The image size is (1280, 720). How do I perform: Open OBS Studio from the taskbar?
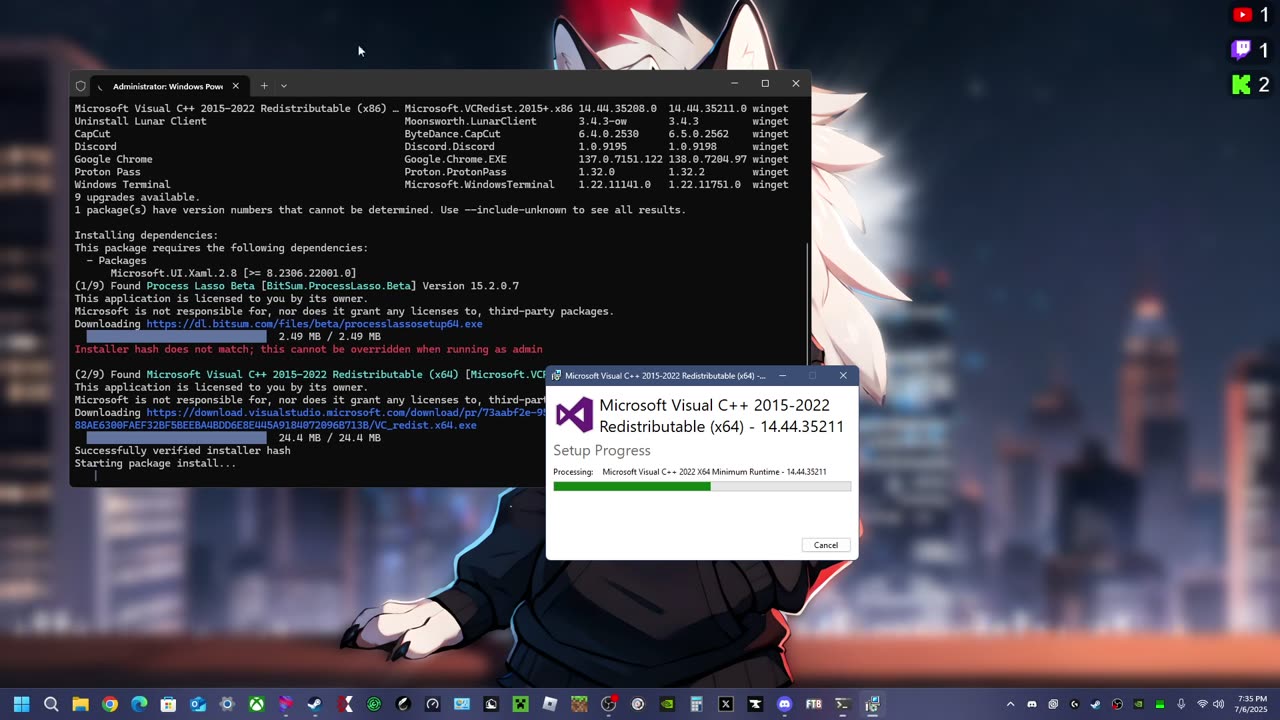pos(609,704)
